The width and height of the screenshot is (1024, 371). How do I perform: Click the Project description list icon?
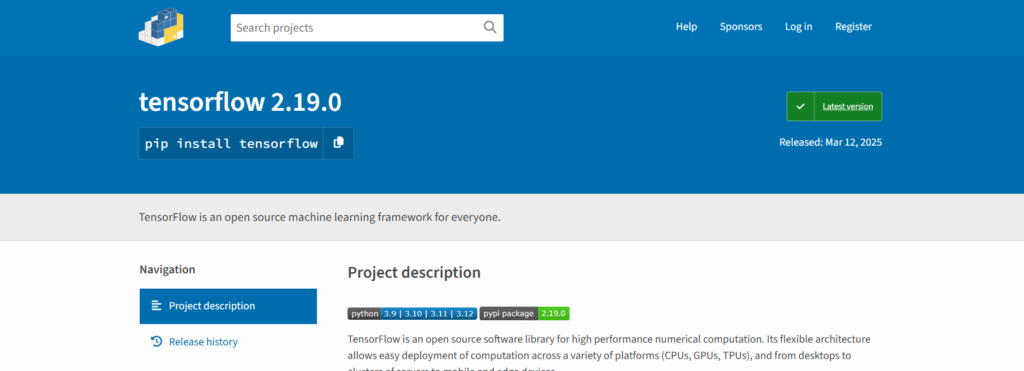[x=156, y=306]
